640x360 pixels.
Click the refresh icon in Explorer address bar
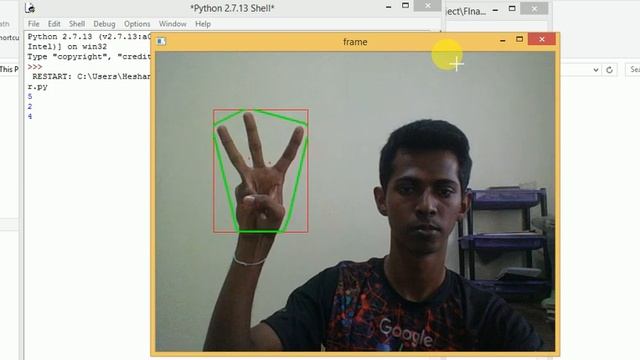(609, 70)
